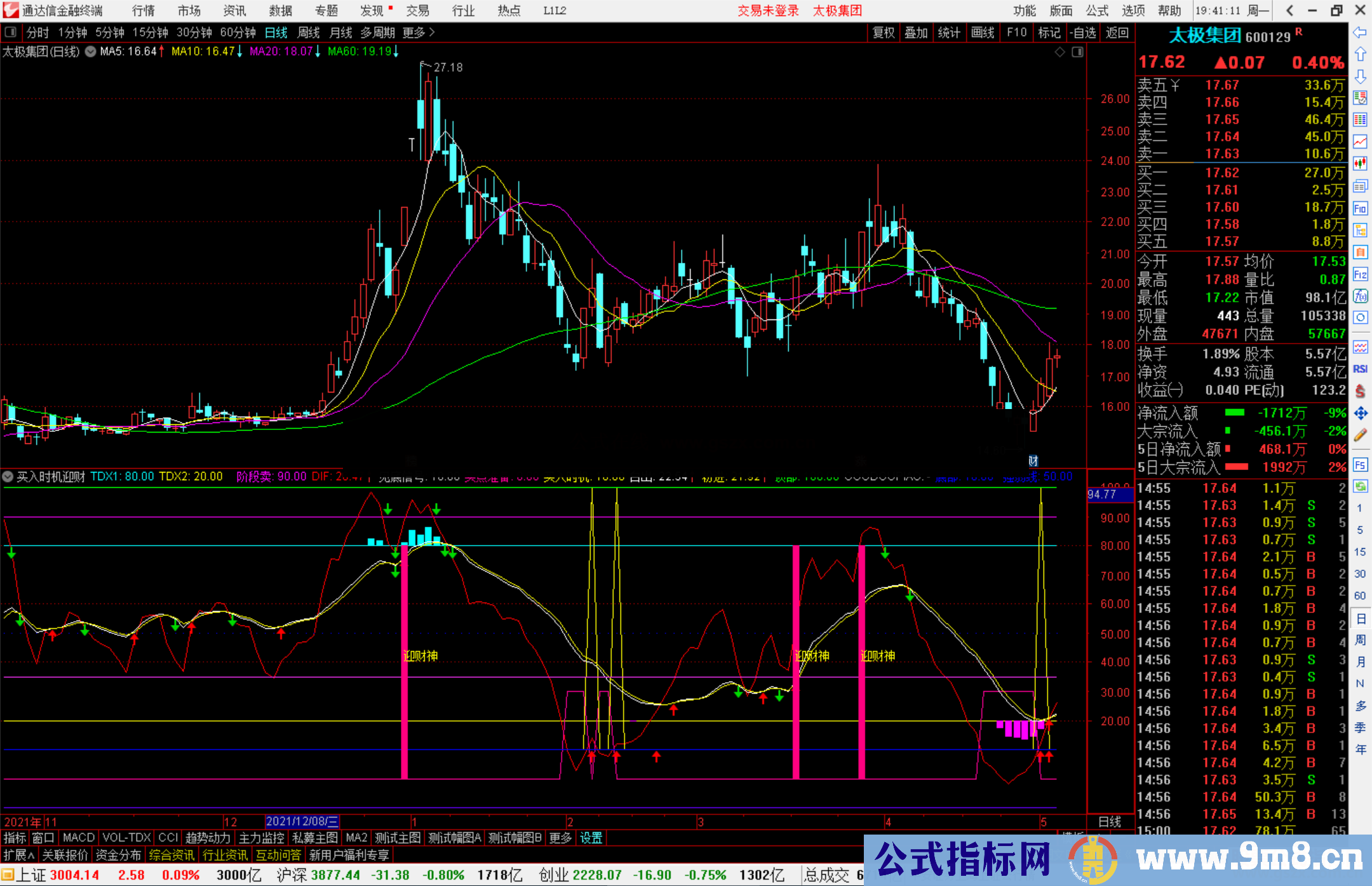Image resolution: width=1372 pixels, height=886 pixels.
Task: Click the blue back arrow sidebar icon
Action: (1360, 32)
